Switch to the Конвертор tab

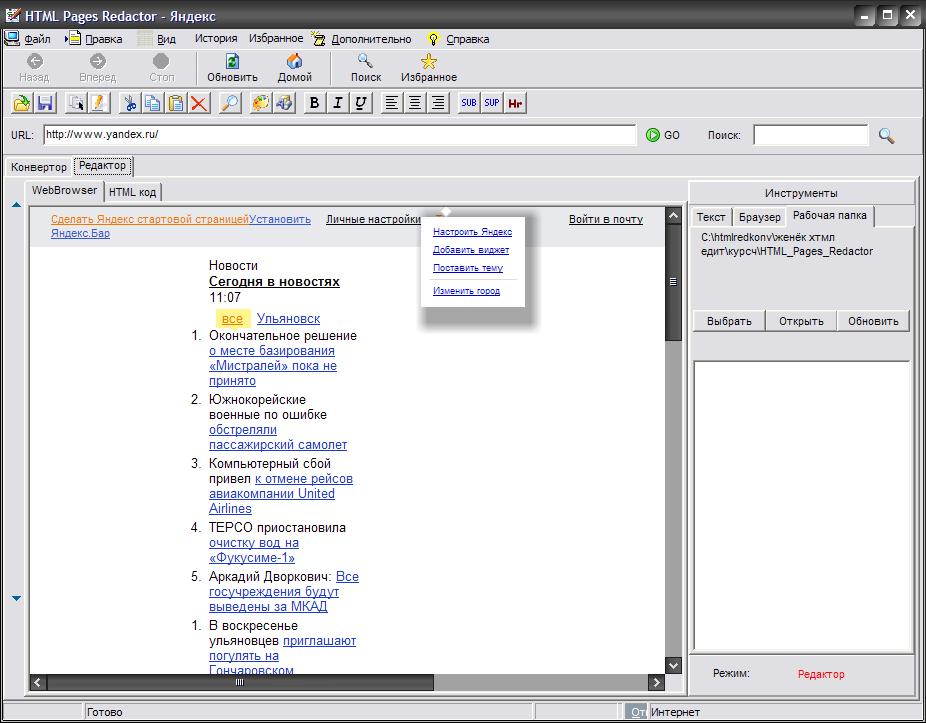tap(39, 167)
